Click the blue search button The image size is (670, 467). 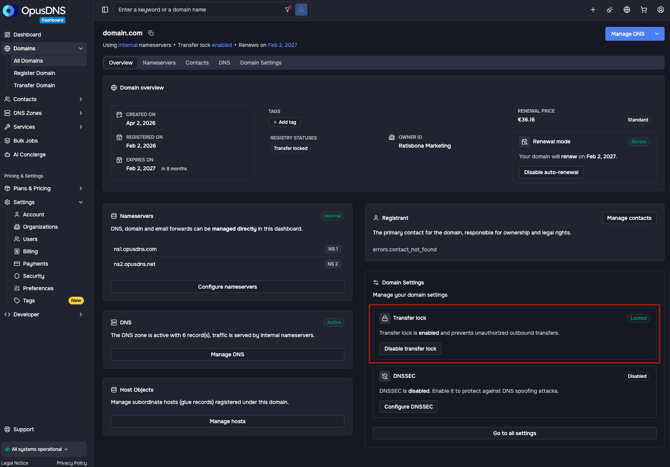tap(301, 9)
